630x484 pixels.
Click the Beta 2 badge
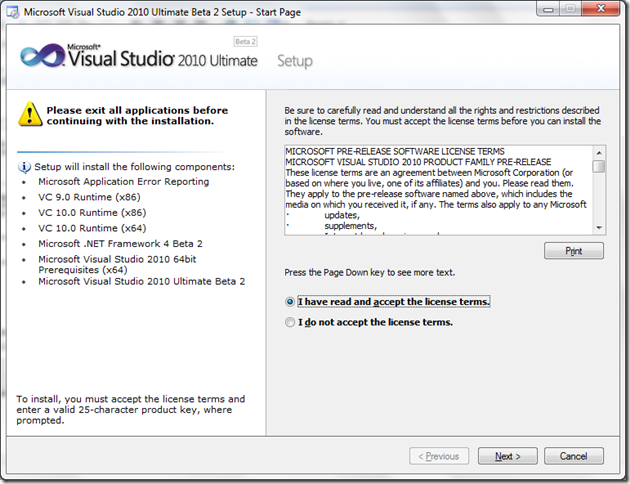coord(245,41)
